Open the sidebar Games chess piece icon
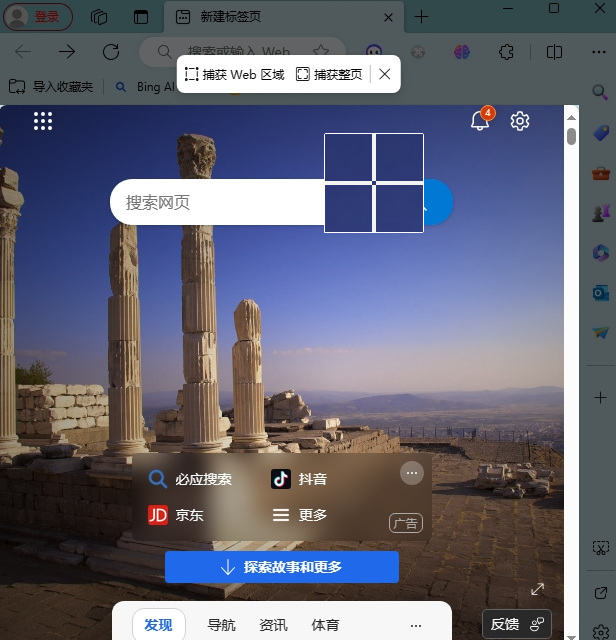The height and width of the screenshot is (640, 616). point(601,213)
